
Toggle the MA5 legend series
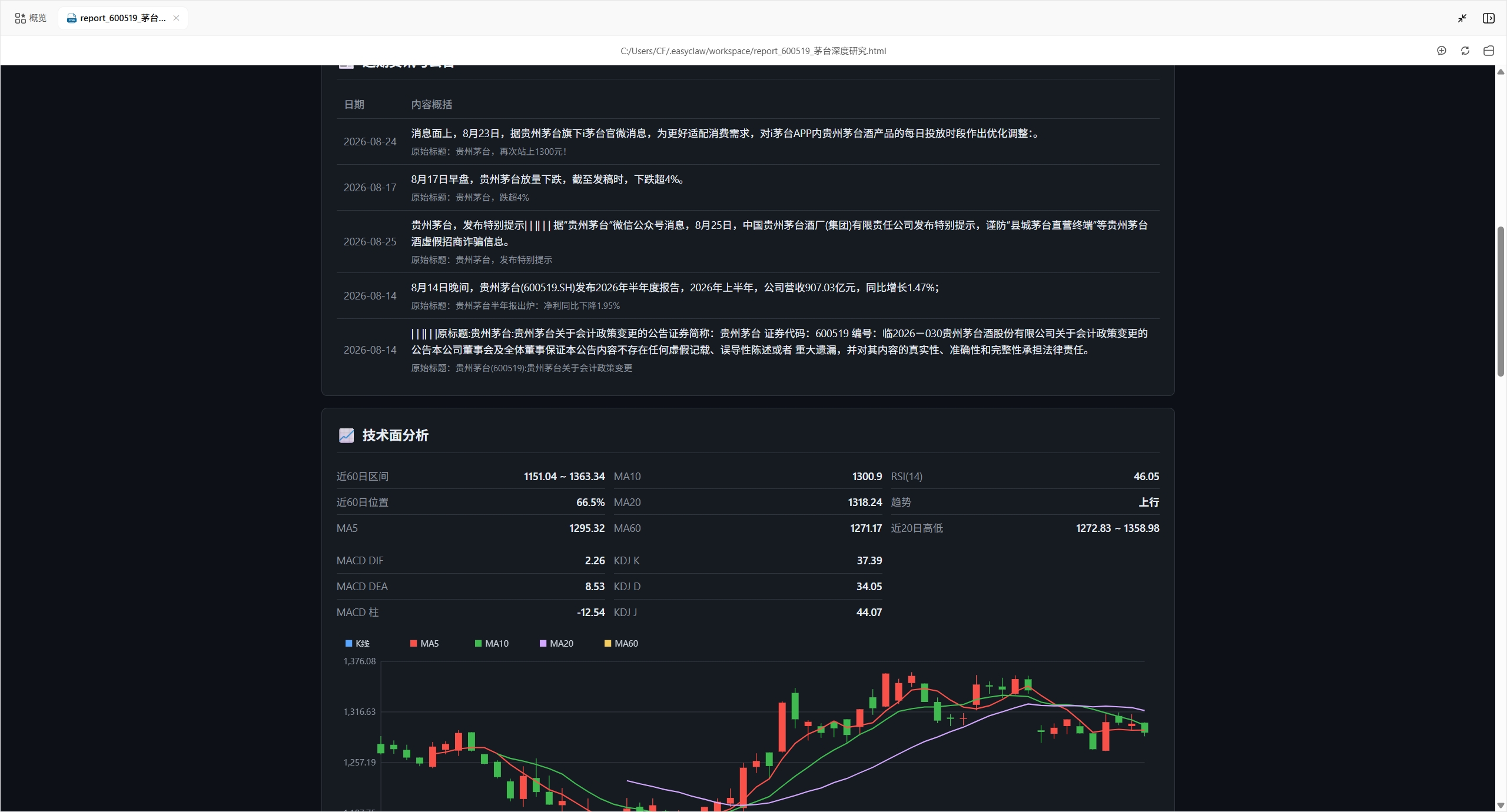point(424,644)
